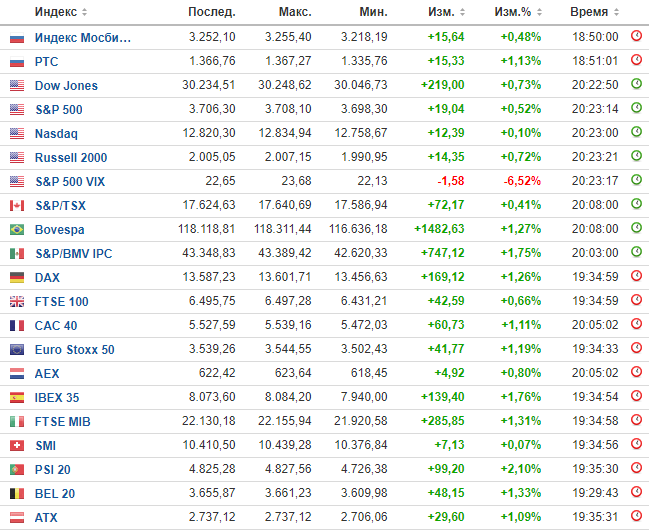Select last price 30.234,51
The height and width of the screenshot is (531, 649).
[x=209, y=85]
